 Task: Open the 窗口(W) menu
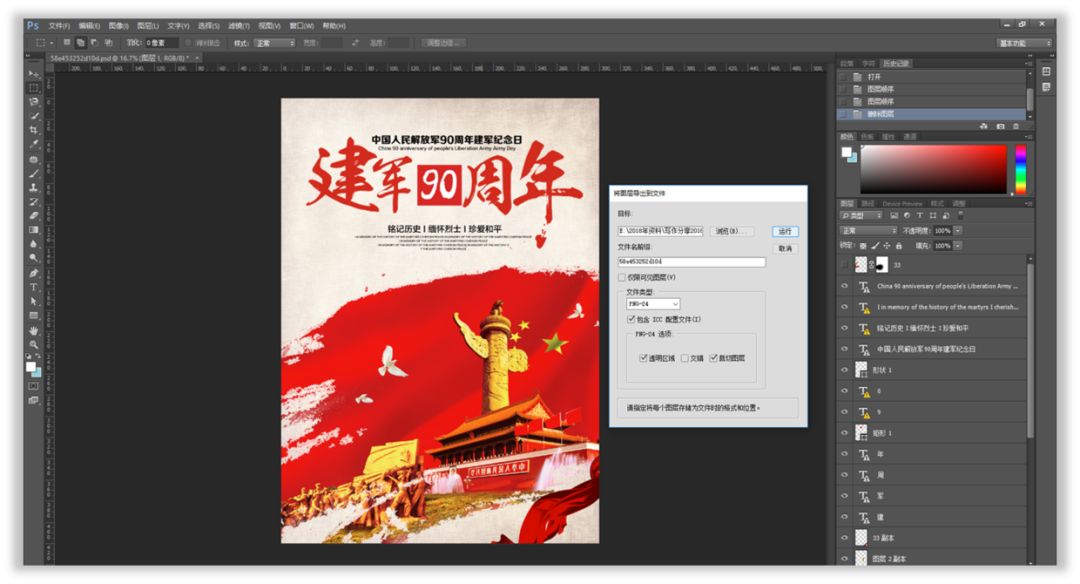pos(302,25)
